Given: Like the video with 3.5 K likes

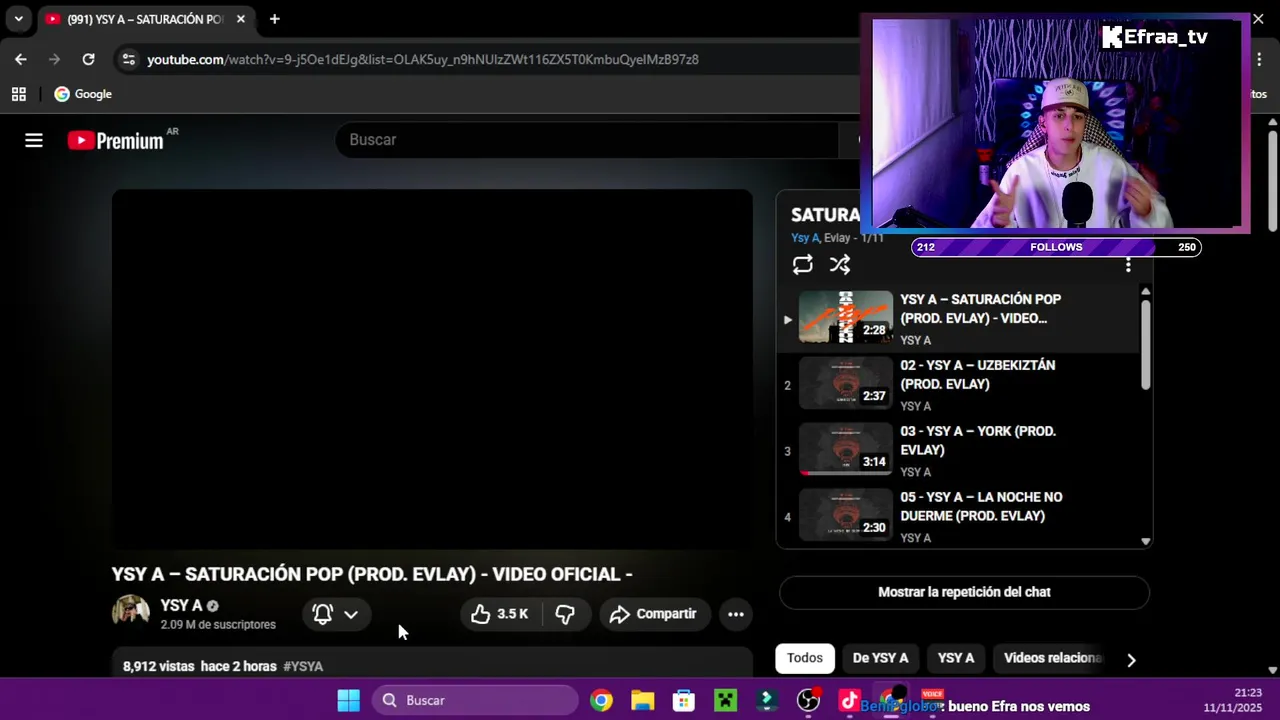Looking at the screenshot, I should [x=499, y=614].
